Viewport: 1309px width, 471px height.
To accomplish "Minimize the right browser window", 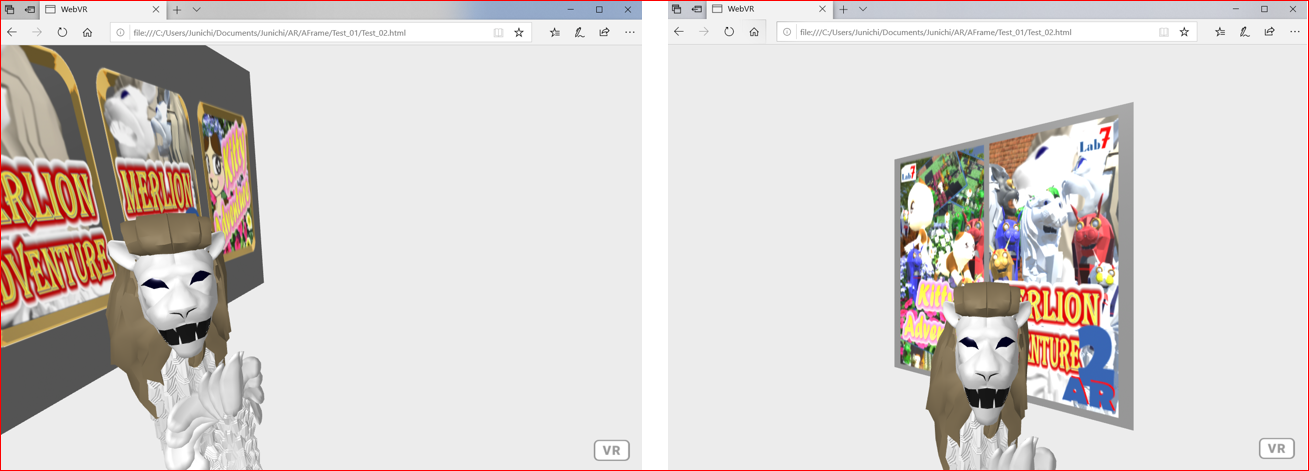I will click(x=1236, y=9).
